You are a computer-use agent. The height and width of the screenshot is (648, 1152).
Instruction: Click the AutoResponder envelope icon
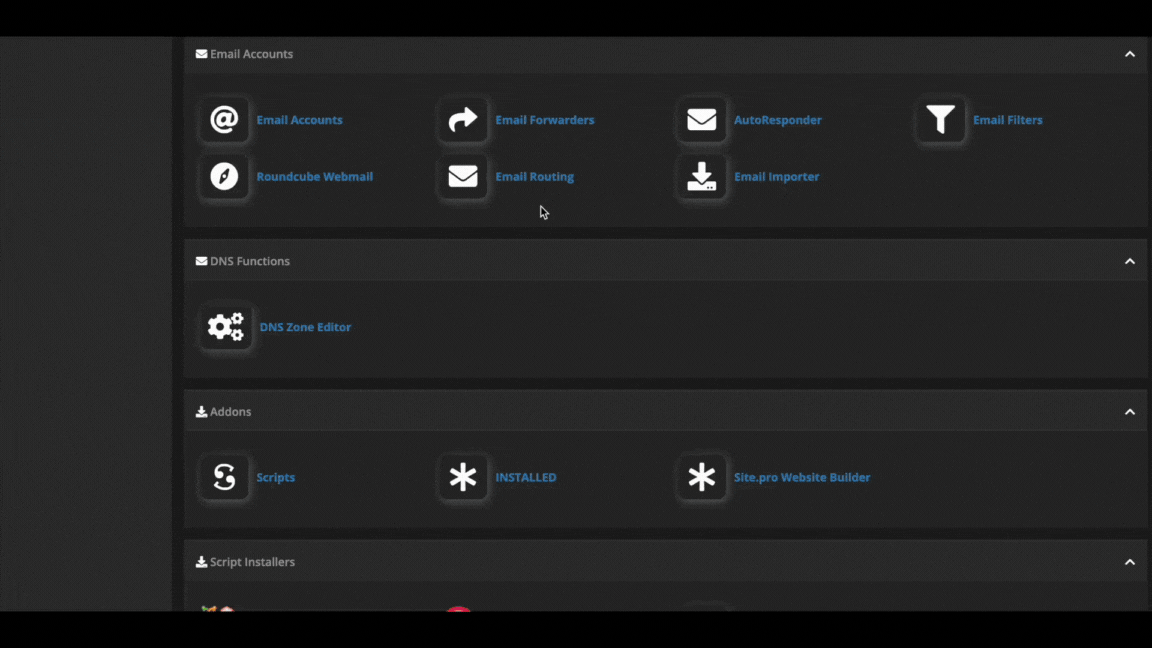(x=702, y=120)
